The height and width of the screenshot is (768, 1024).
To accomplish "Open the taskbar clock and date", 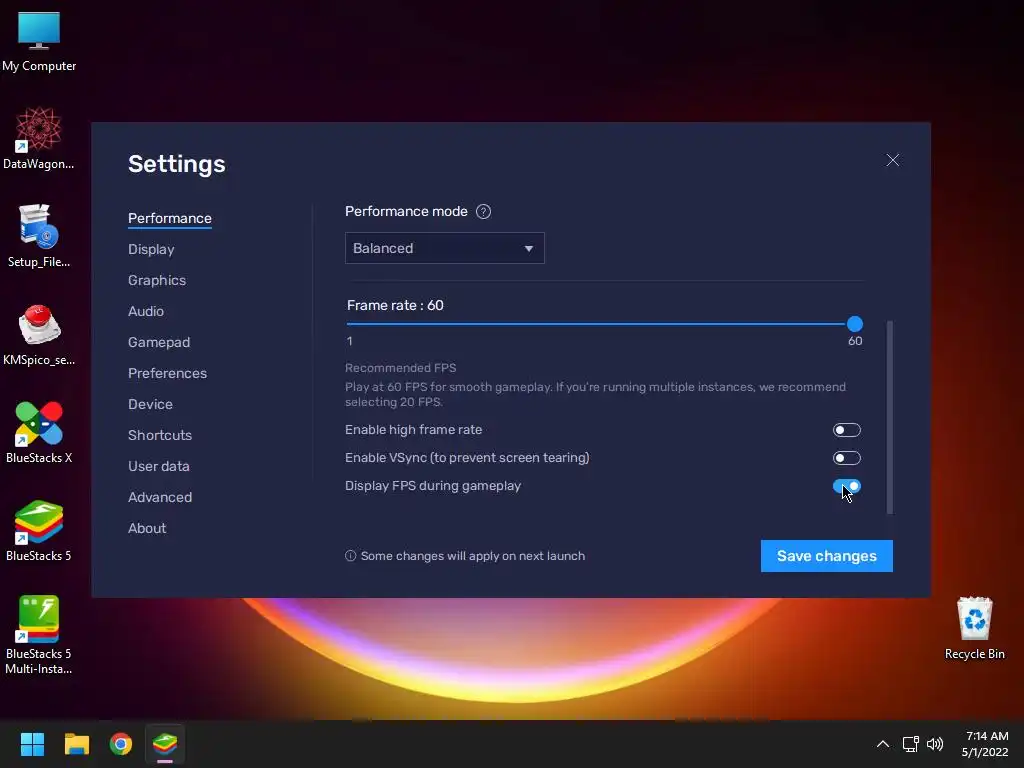I will click(985, 744).
